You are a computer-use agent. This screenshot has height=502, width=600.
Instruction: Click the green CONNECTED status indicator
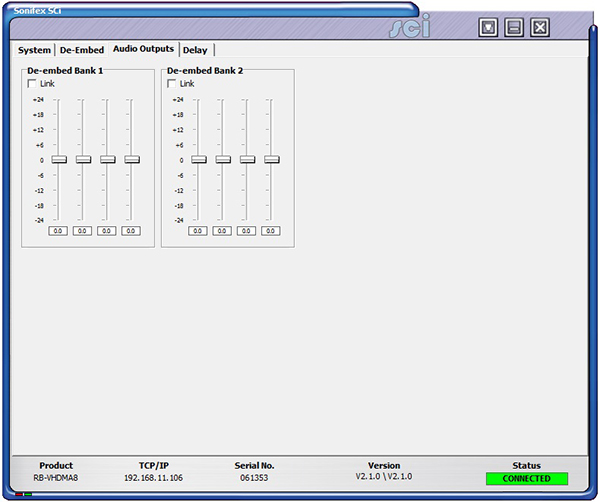click(527, 479)
